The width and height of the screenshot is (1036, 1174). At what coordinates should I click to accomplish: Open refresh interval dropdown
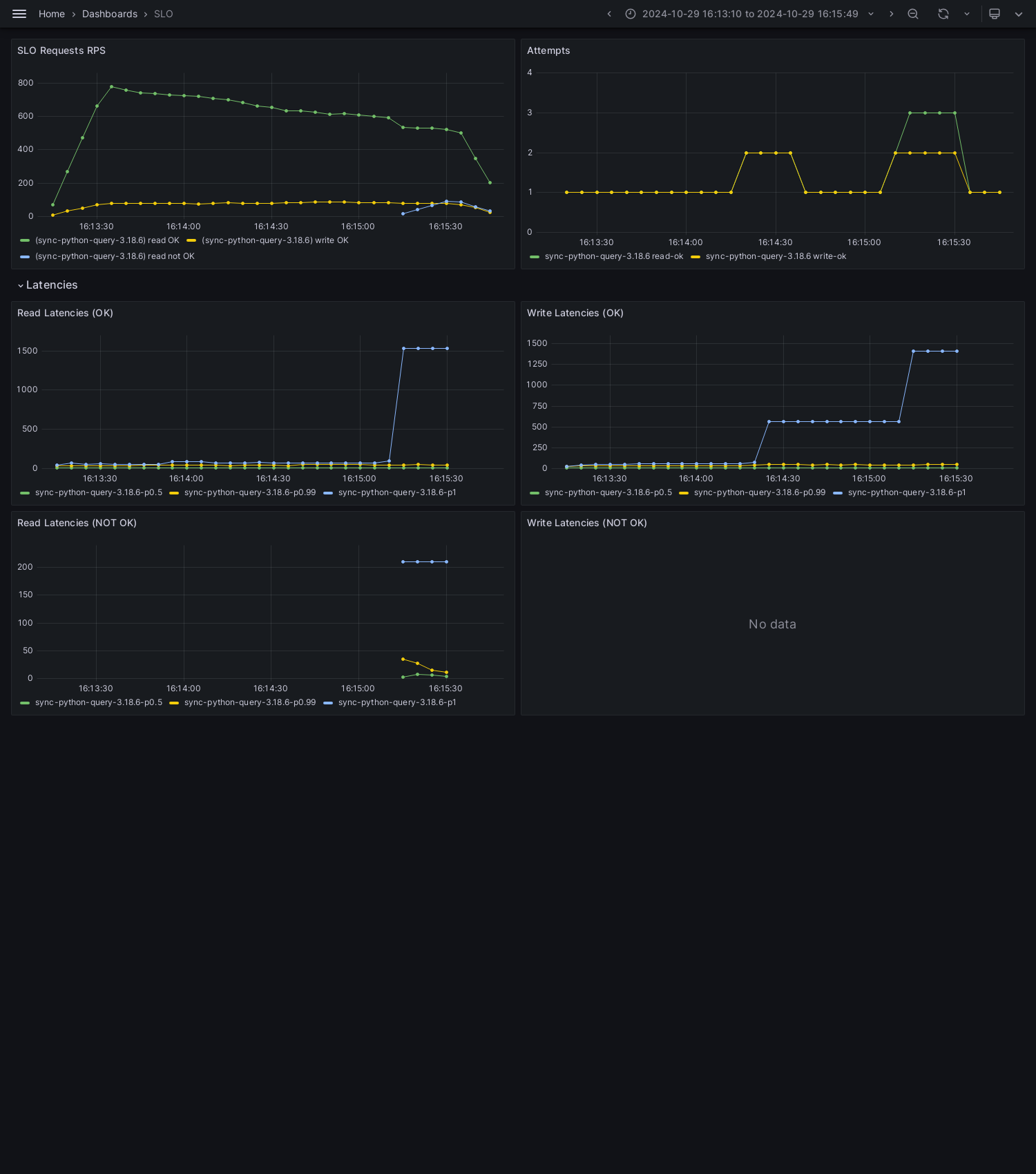point(967,14)
